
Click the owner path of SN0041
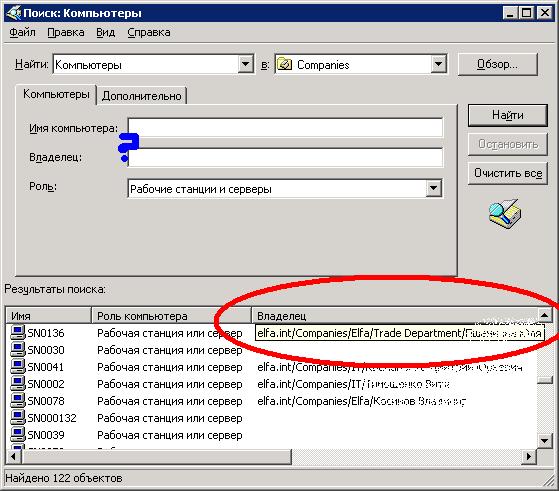tap(390, 367)
